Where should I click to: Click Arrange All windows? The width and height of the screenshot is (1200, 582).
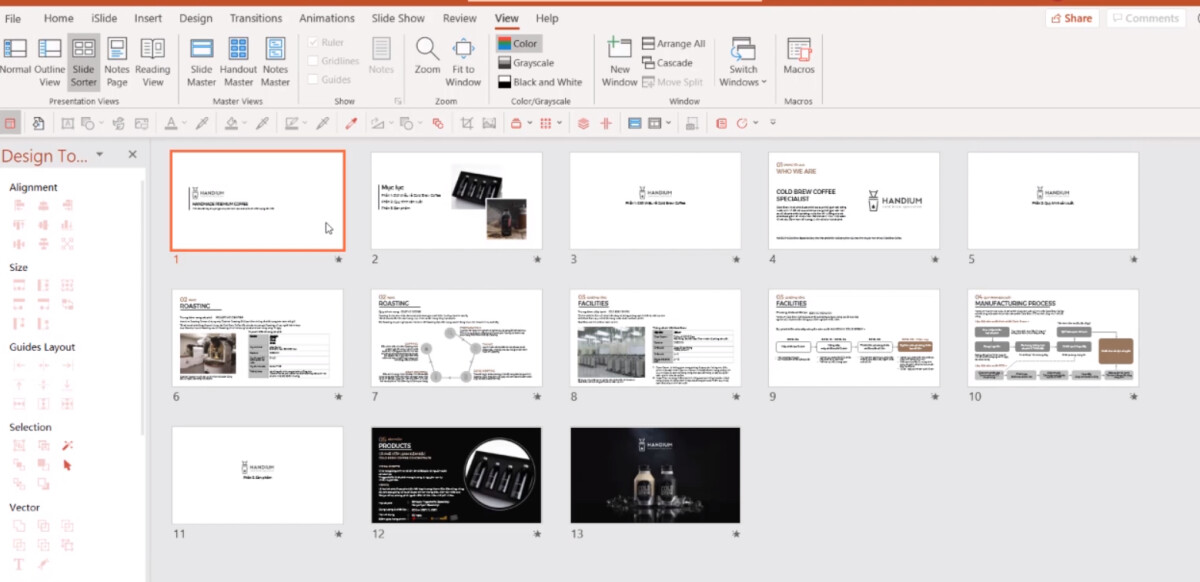click(x=673, y=43)
